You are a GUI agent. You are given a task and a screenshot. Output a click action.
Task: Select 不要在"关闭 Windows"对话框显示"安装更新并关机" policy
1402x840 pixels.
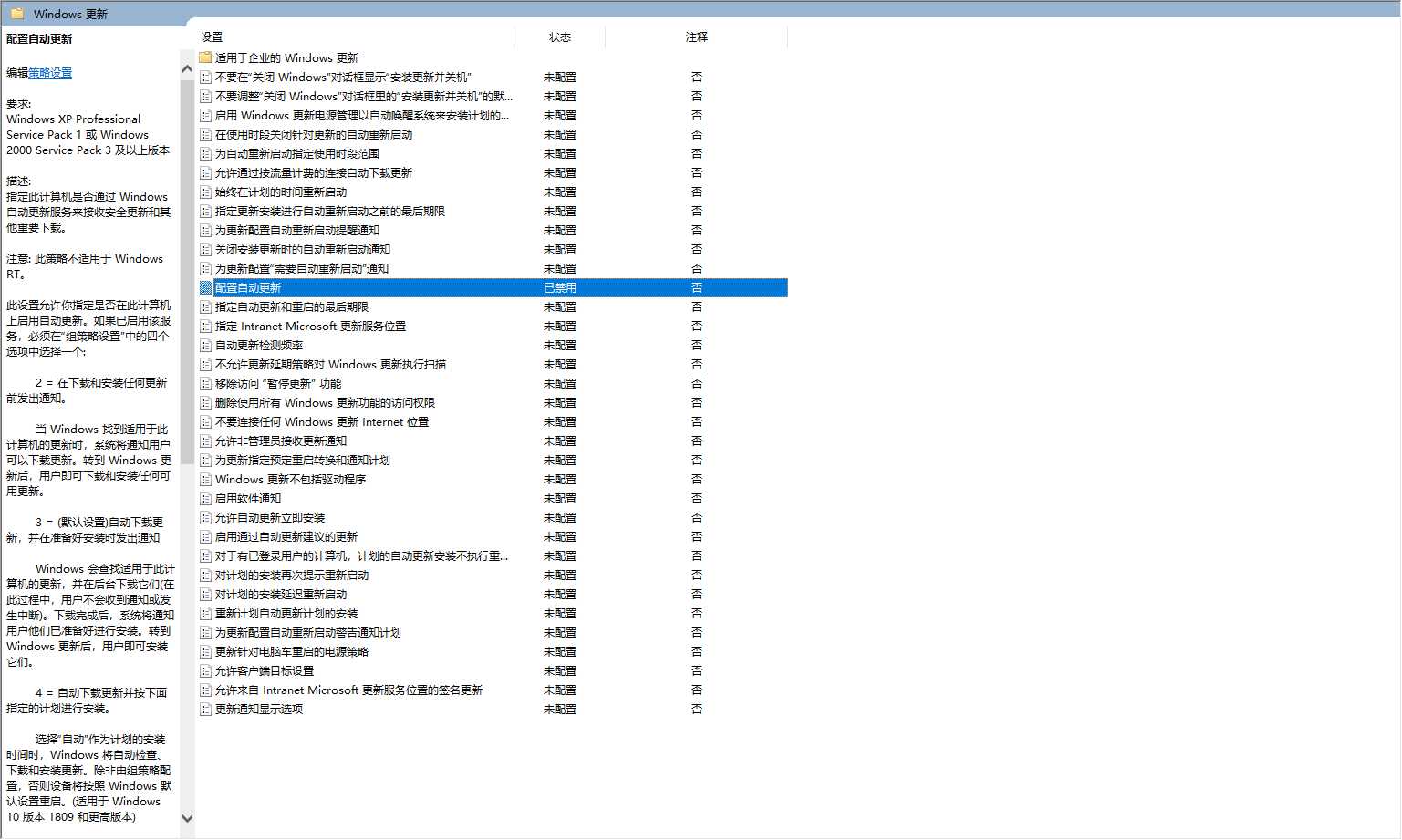(343, 77)
